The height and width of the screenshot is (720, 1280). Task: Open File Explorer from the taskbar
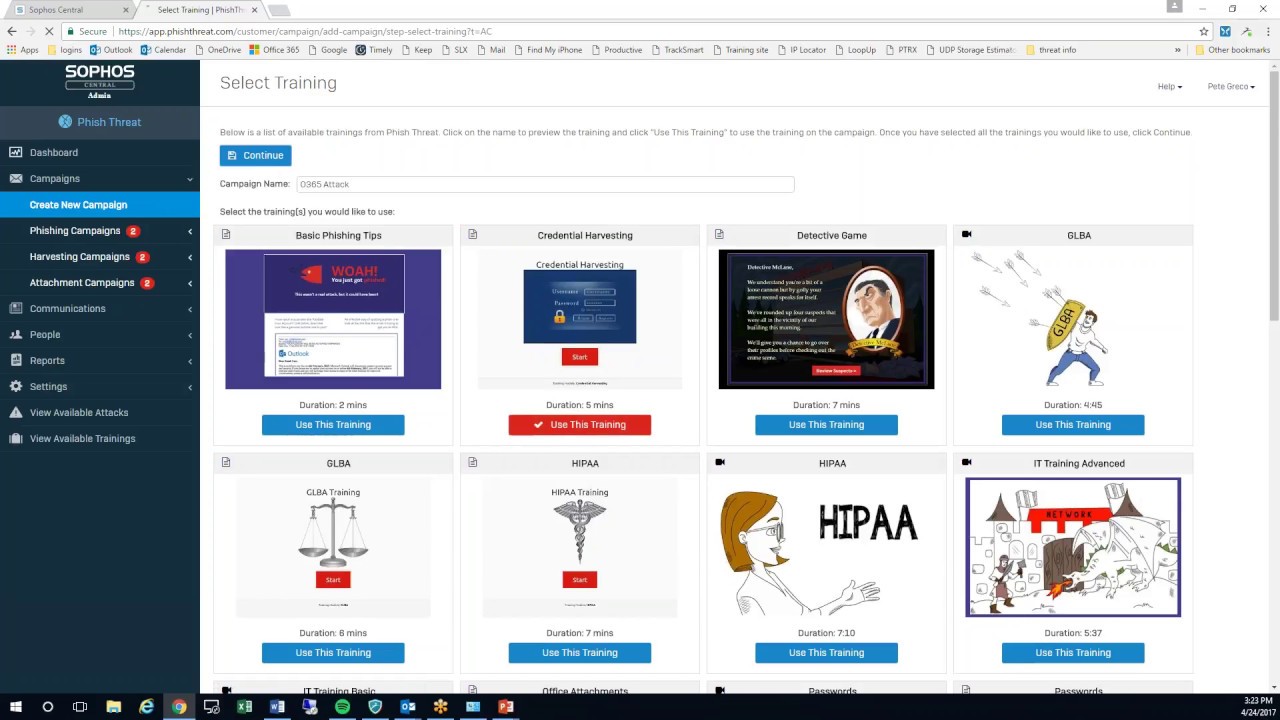[113, 707]
